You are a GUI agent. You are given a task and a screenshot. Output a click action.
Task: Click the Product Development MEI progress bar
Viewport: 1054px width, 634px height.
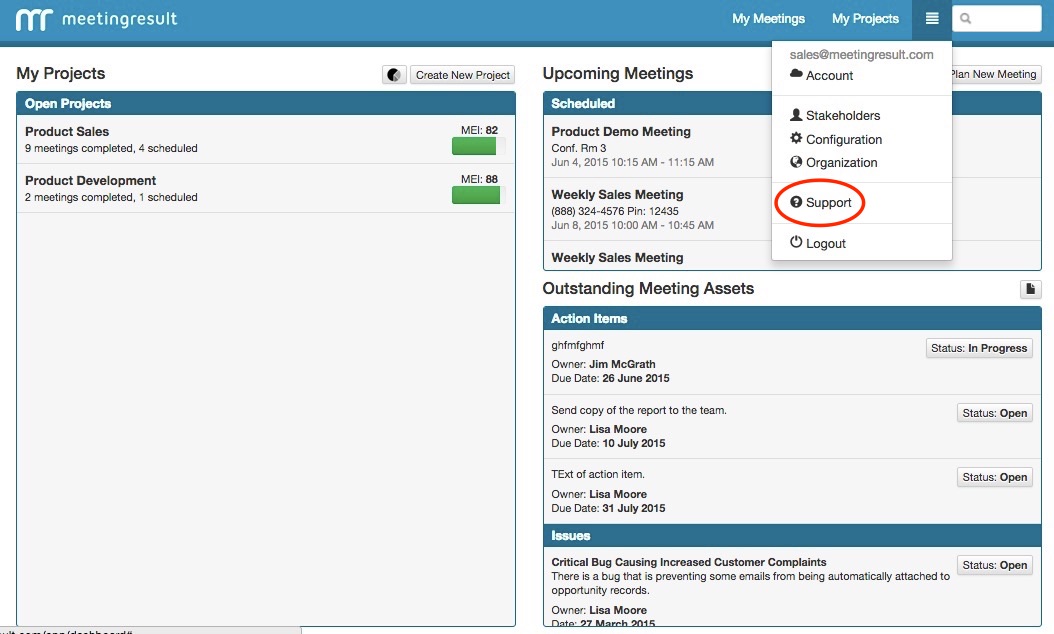[476, 195]
